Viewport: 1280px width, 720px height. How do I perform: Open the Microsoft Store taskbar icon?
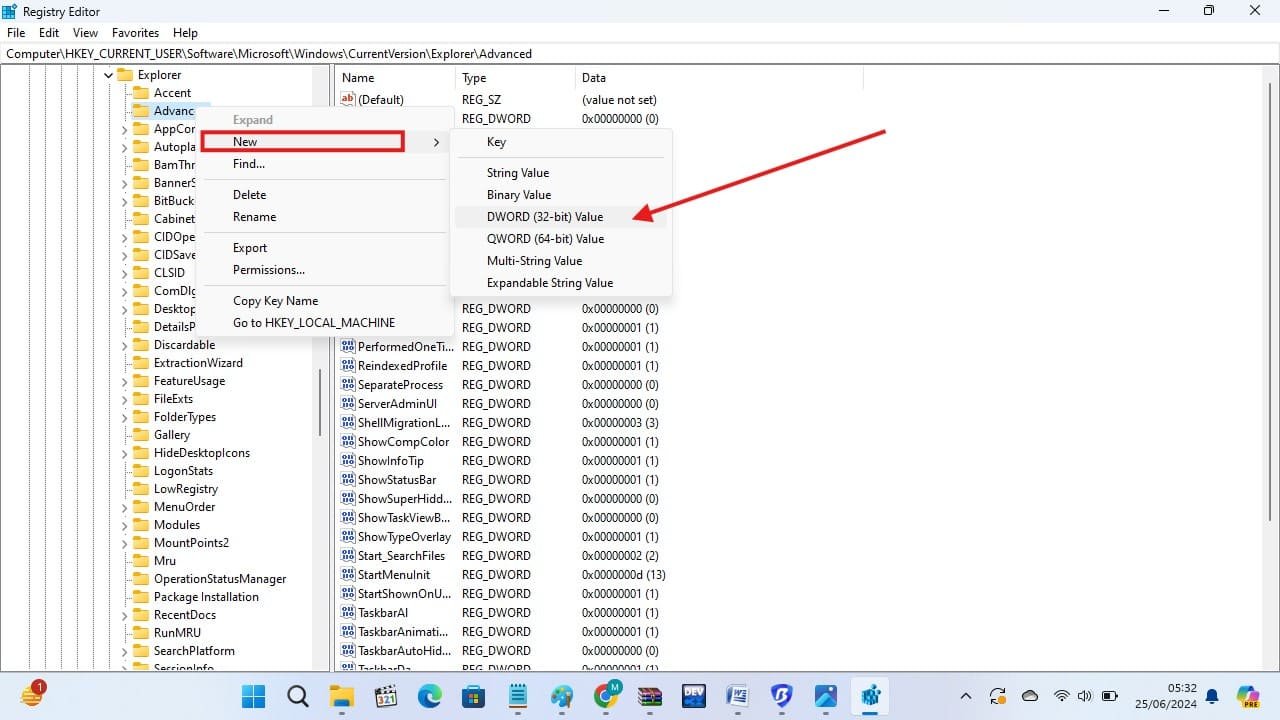tap(473, 696)
